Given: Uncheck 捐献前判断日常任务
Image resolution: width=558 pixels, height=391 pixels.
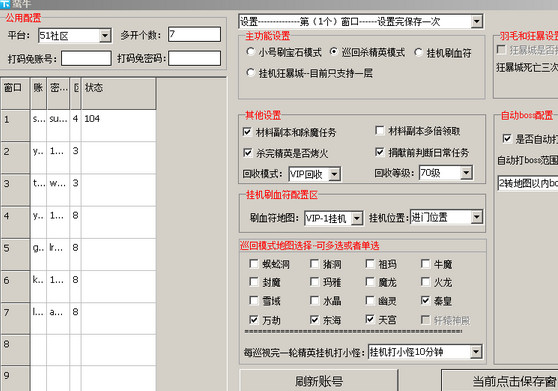Looking at the screenshot, I should tap(380, 152).
